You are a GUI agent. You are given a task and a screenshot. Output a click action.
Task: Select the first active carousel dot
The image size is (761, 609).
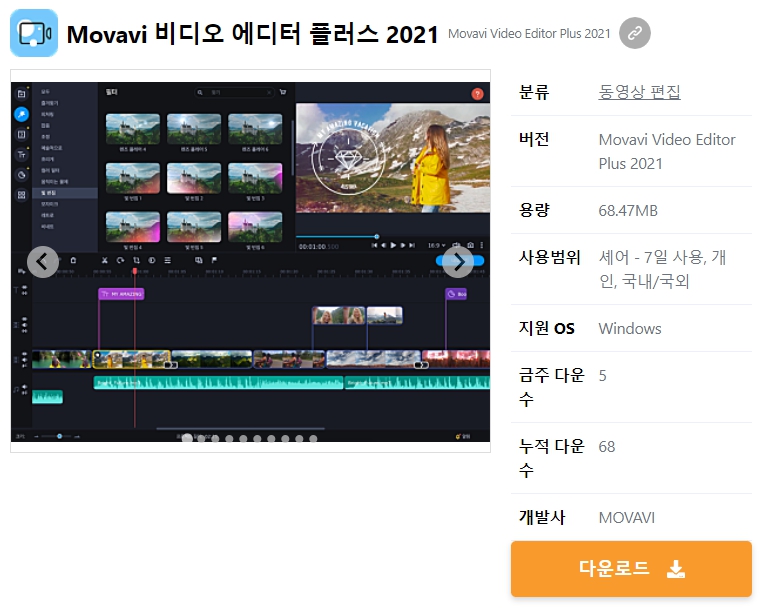pos(187,439)
